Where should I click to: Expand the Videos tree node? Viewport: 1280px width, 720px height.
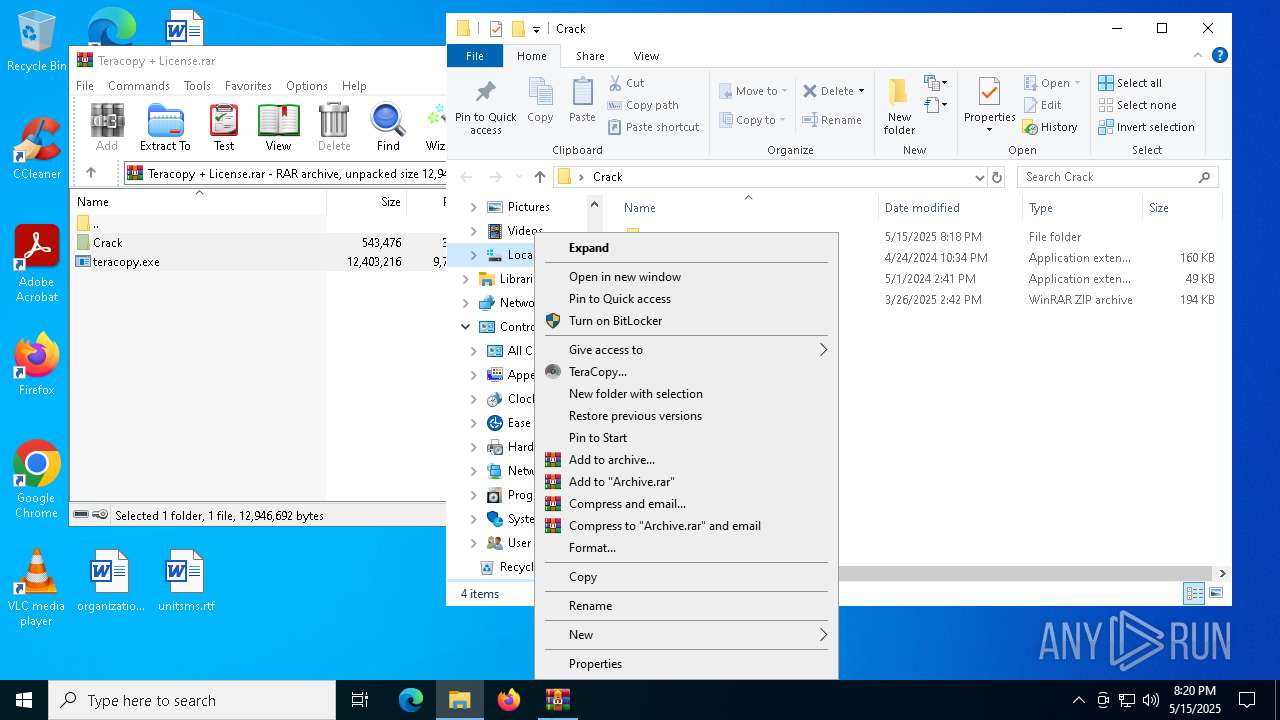click(474, 231)
